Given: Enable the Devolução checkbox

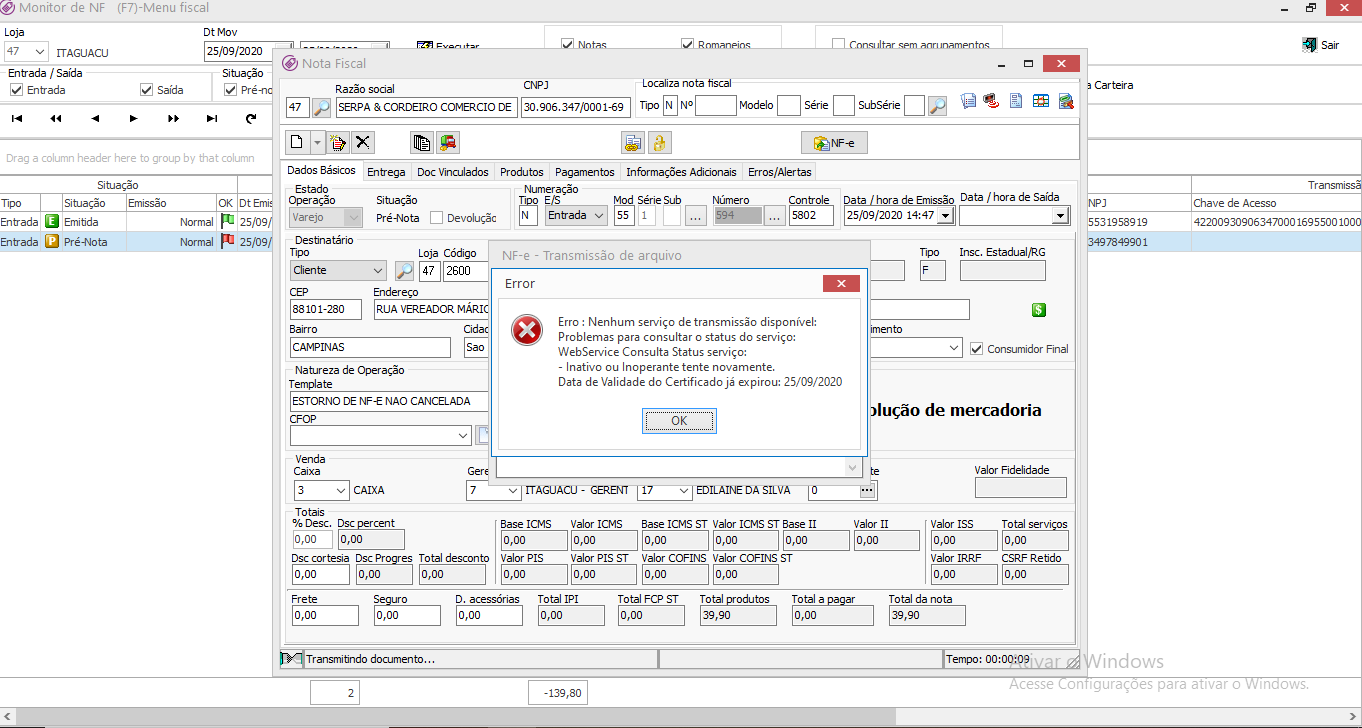Looking at the screenshot, I should point(436,218).
